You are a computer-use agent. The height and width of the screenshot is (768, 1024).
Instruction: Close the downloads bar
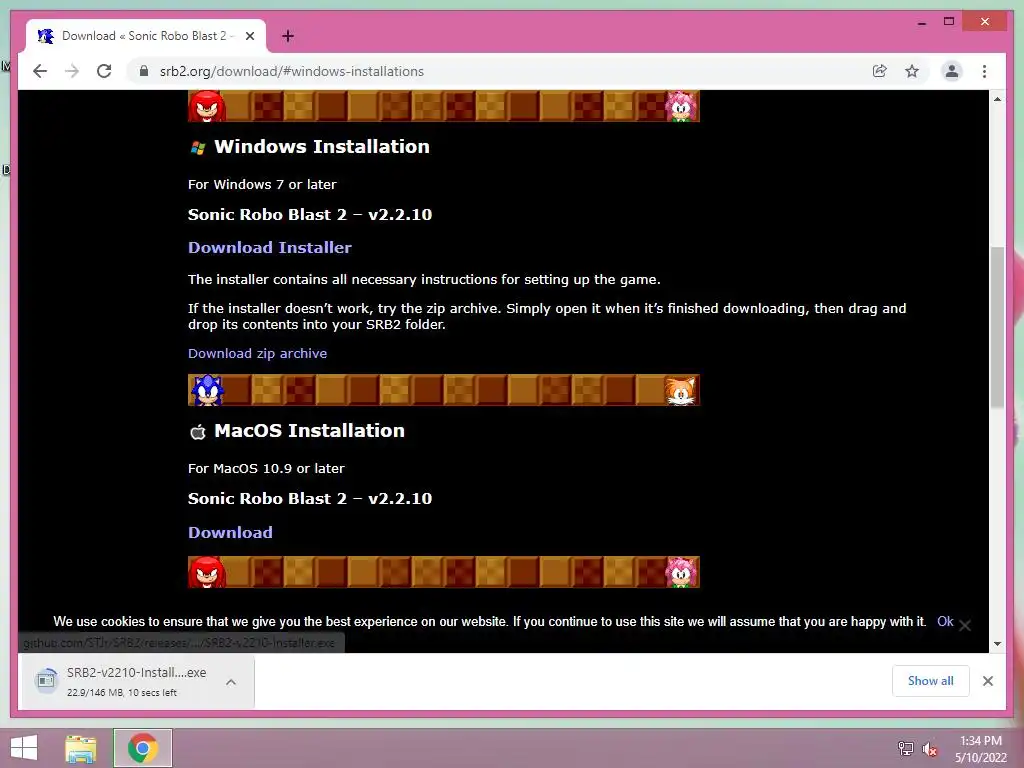click(x=987, y=681)
